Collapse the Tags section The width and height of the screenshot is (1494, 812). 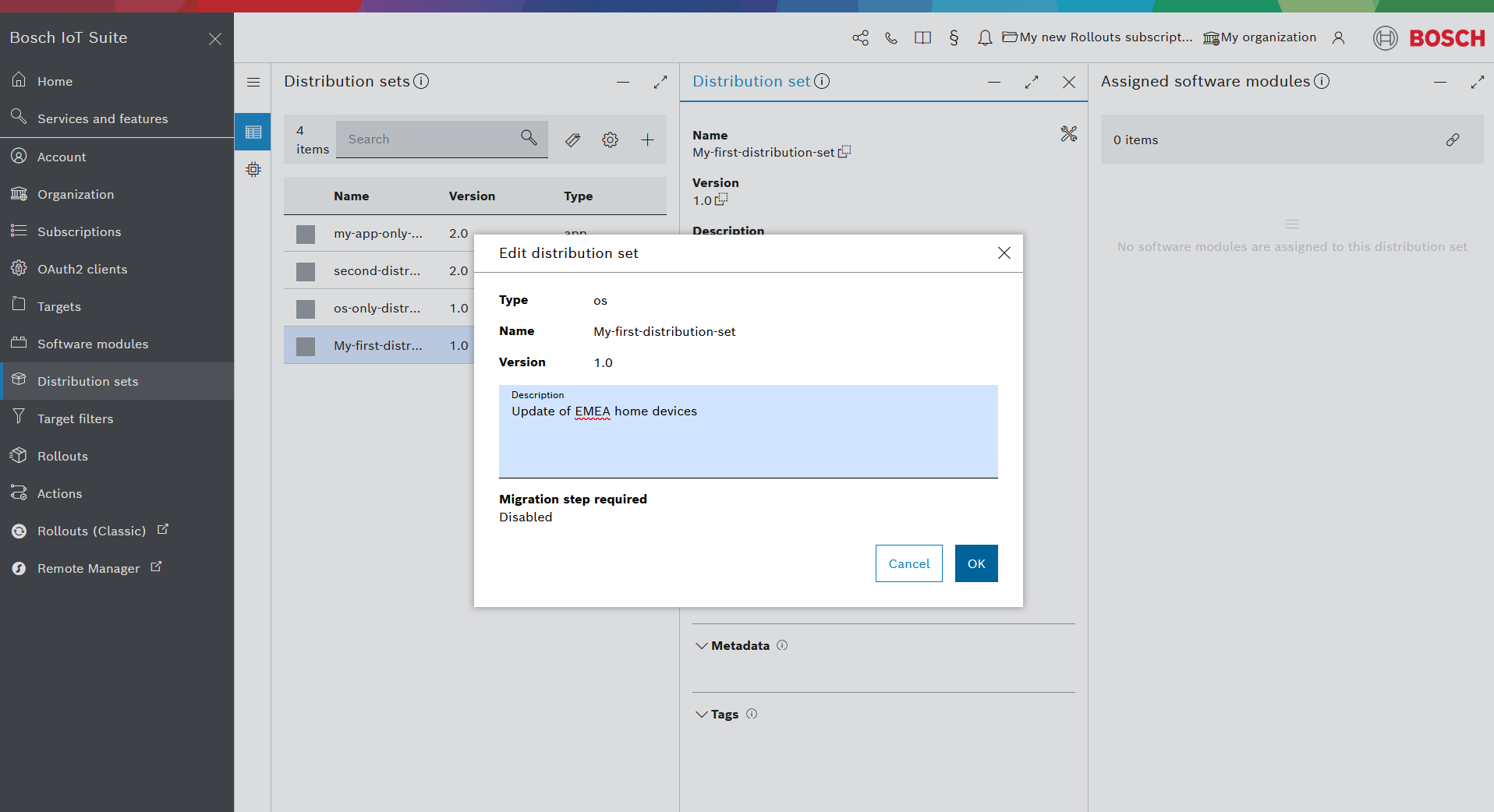pos(702,714)
